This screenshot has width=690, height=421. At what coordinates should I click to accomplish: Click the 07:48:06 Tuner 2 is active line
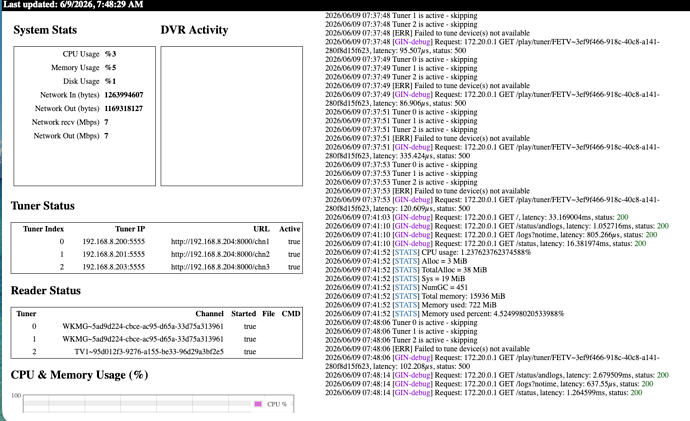401,340
